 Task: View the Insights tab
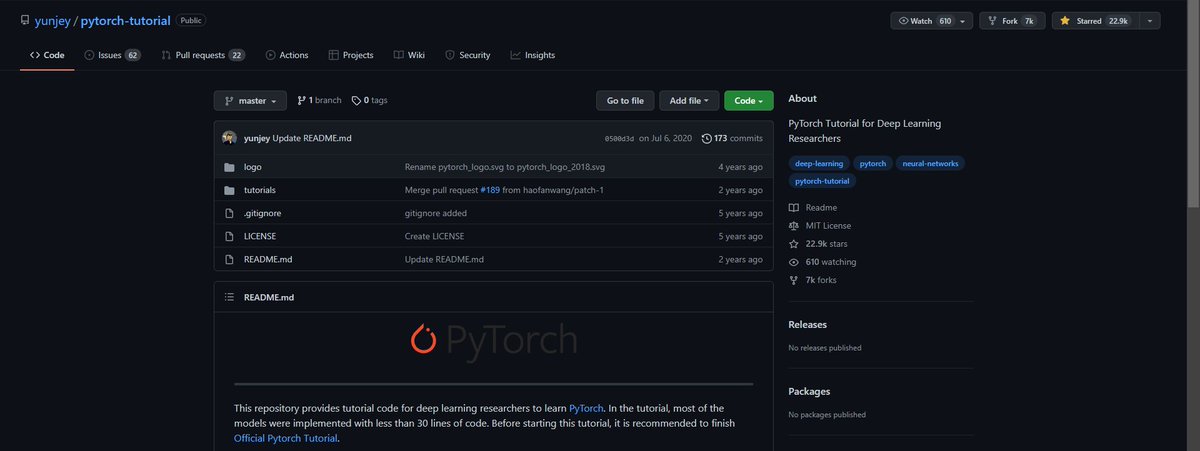click(532, 55)
